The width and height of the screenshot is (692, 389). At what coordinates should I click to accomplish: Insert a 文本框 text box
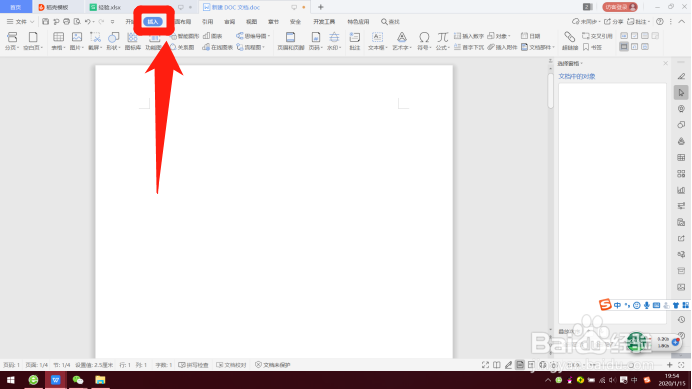(x=377, y=41)
